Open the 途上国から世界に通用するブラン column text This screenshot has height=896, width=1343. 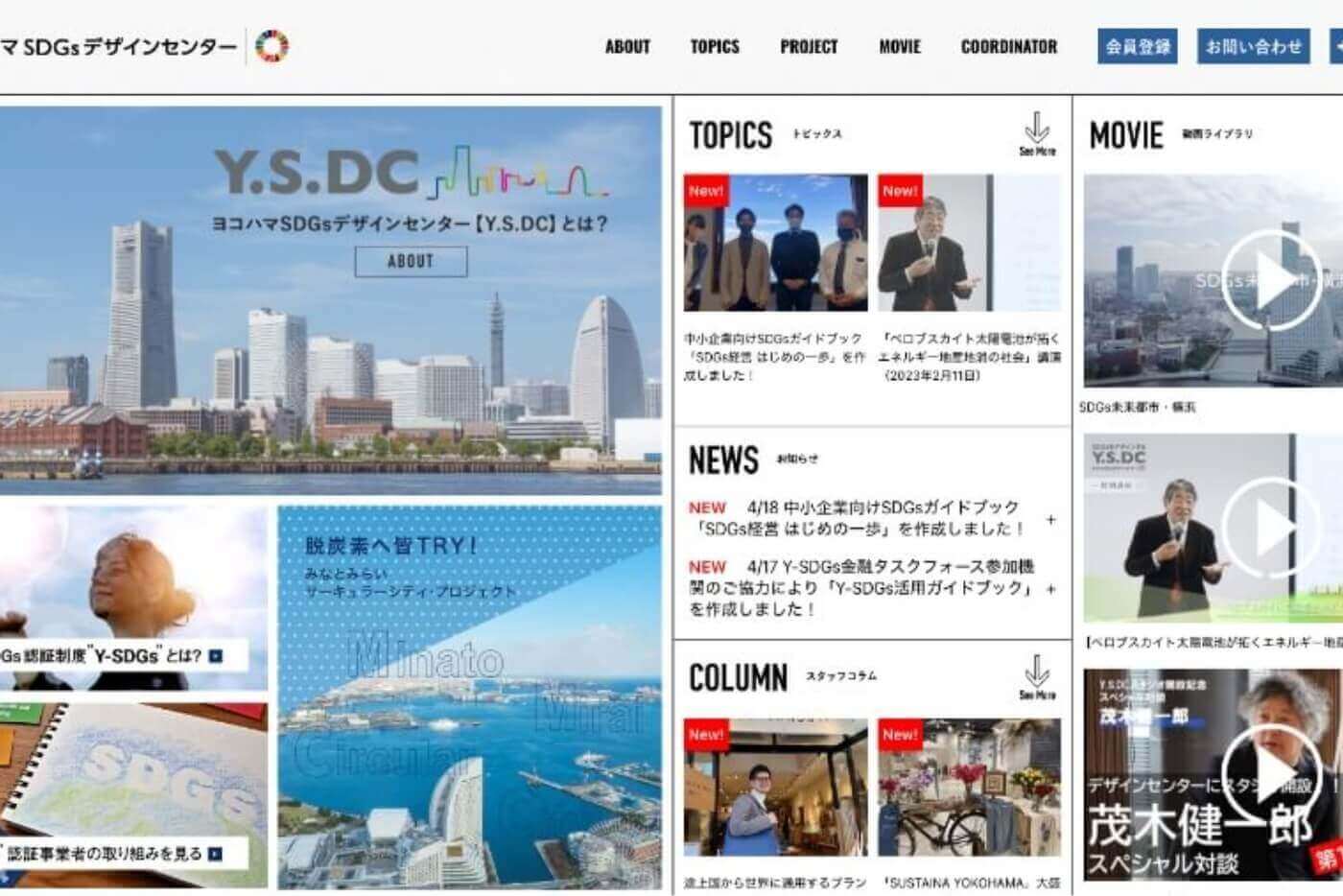coord(775,883)
